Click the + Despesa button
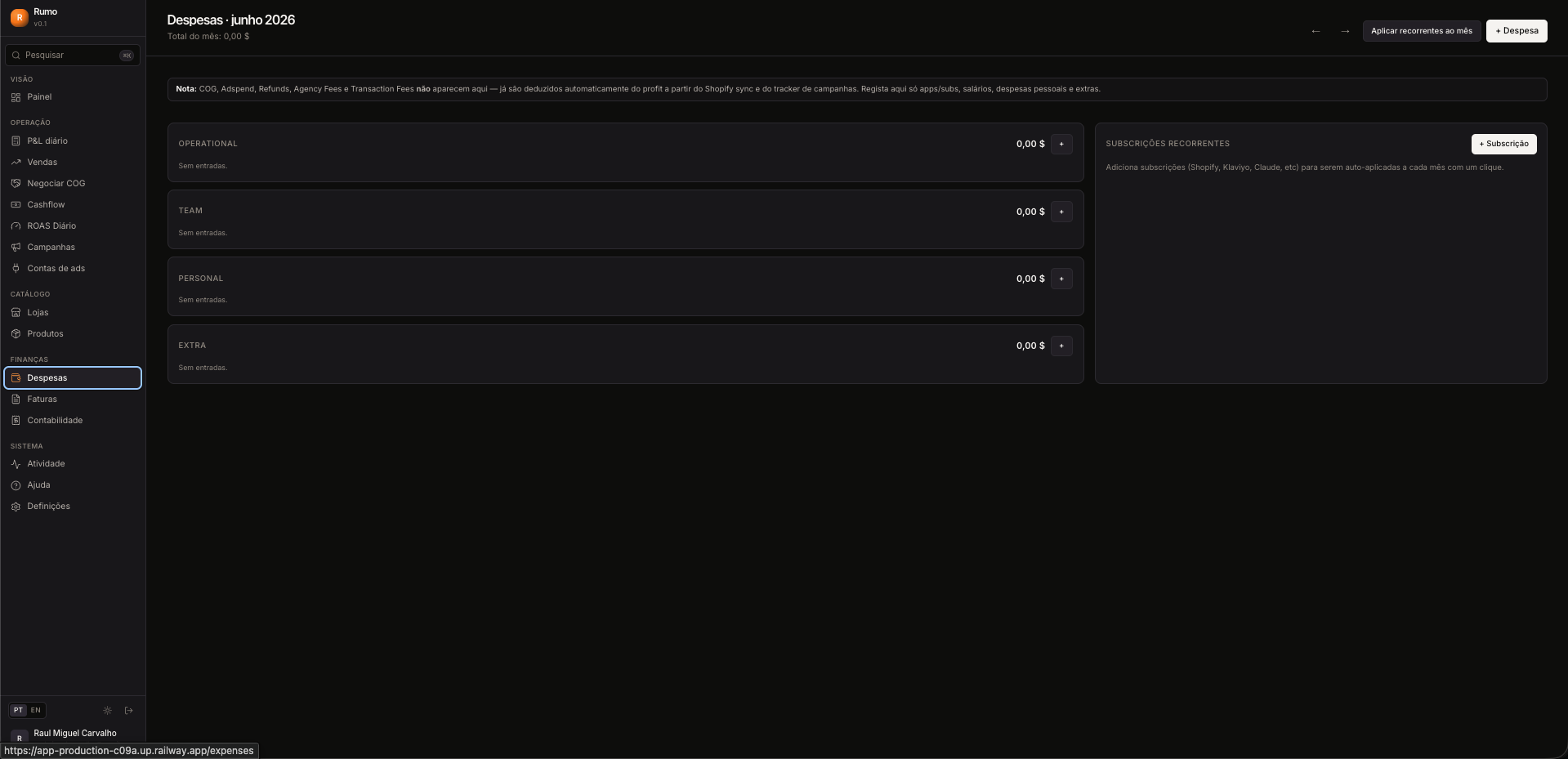 pos(1517,31)
